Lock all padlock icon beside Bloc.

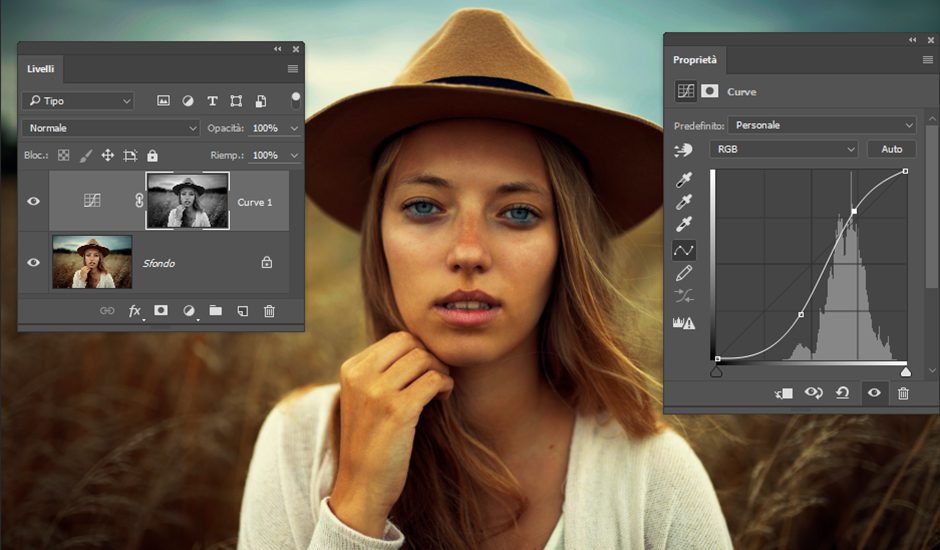(152, 155)
